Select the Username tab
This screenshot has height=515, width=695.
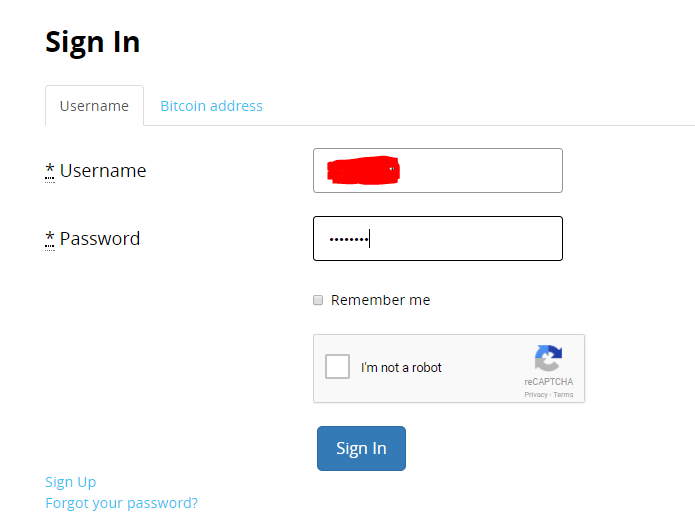point(94,106)
